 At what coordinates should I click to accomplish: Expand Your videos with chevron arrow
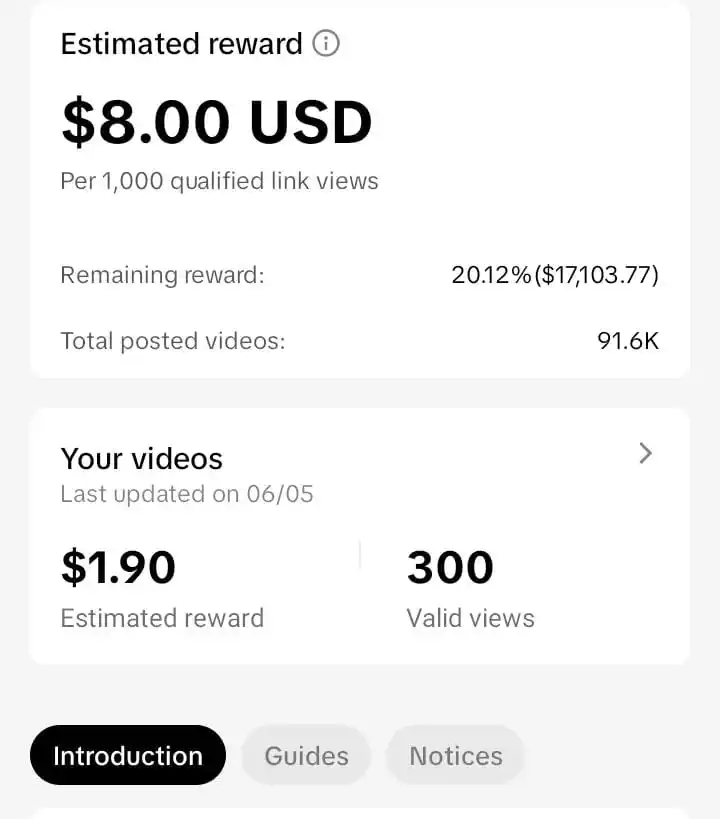[x=646, y=453]
